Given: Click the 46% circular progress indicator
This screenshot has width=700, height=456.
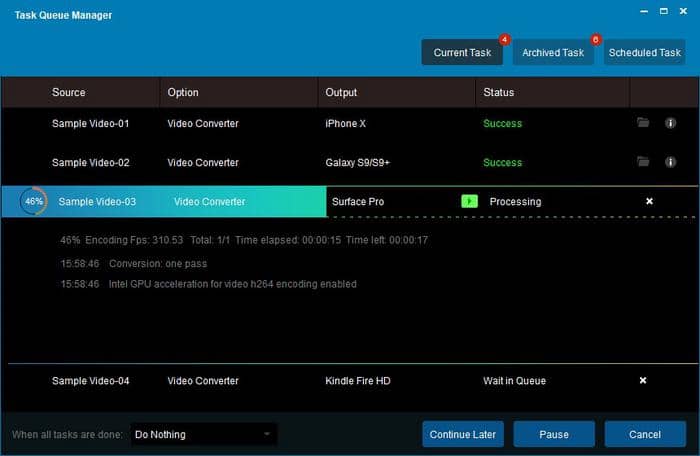Looking at the screenshot, I should tap(34, 201).
